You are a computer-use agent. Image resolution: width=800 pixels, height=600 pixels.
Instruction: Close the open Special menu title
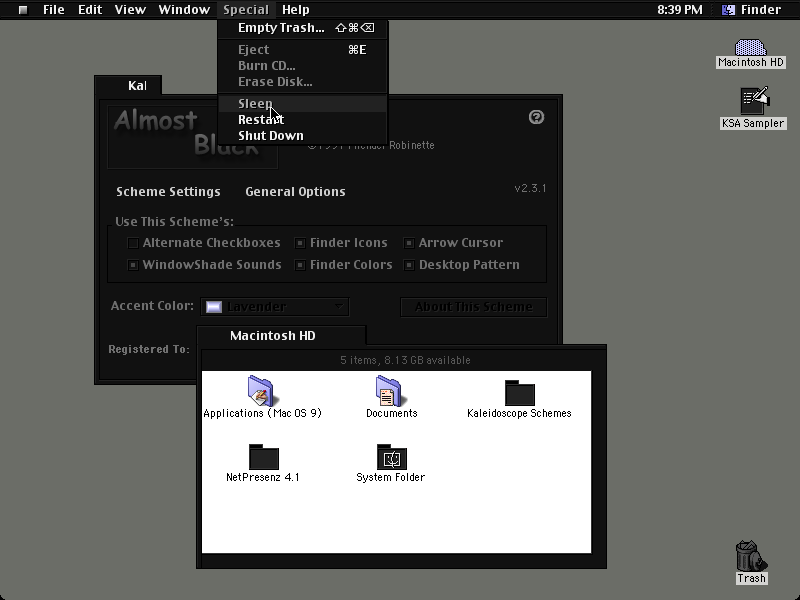[246, 10]
